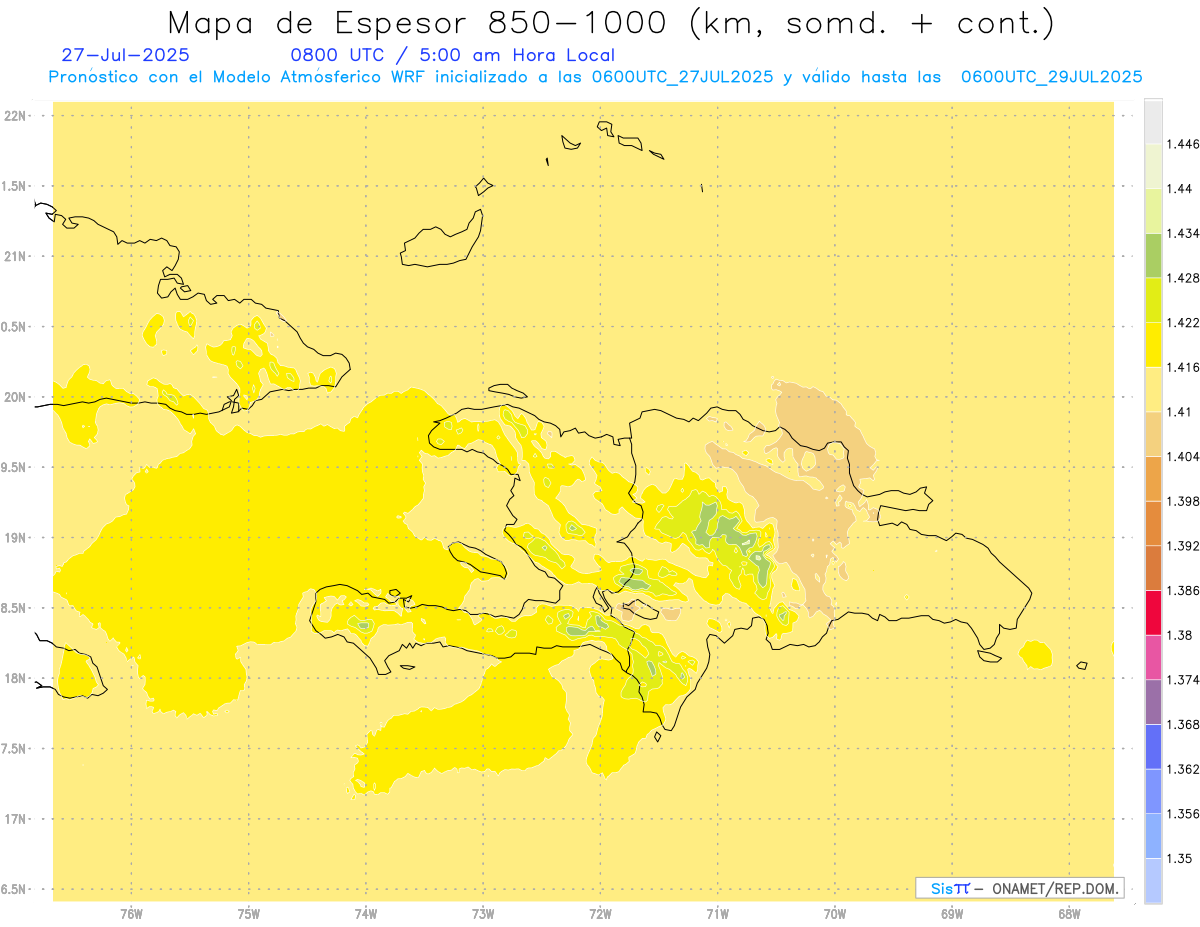The image size is (1200, 927).
Task: Click the purple segment between 1.368 and 1.374
Action: [x=1153, y=702]
